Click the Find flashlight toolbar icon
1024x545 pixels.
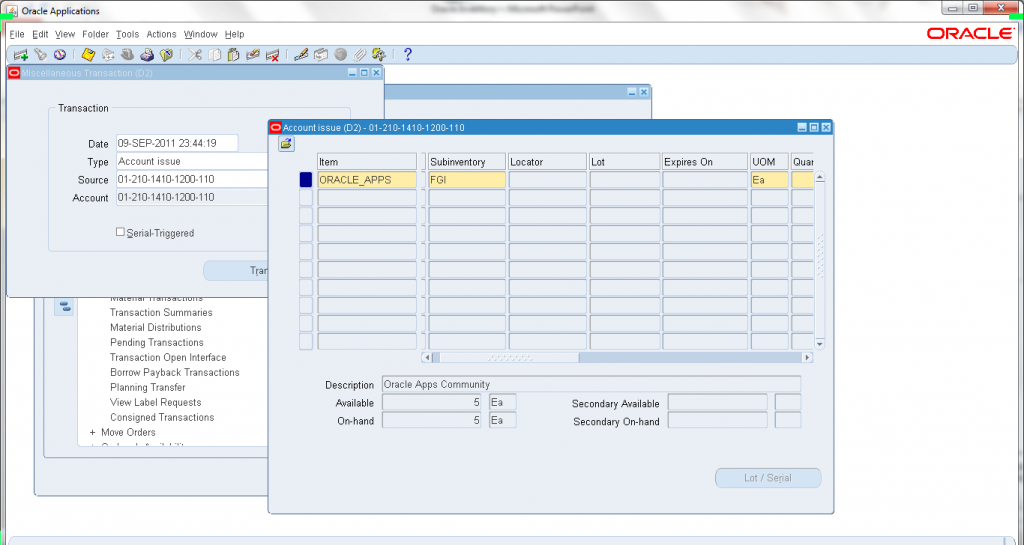pos(40,55)
